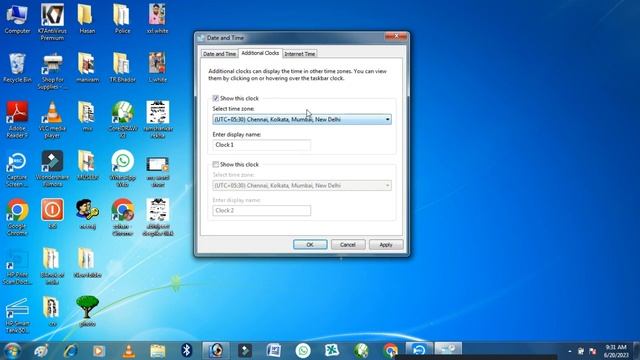Open WhatsApp Web desktop shortcut
640x360 pixels.
[122, 168]
